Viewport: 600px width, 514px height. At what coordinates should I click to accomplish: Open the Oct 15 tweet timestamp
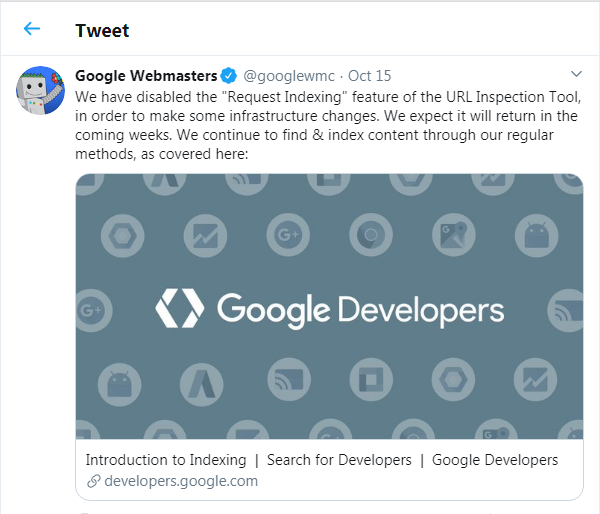pyautogui.click(x=369, y=76)
